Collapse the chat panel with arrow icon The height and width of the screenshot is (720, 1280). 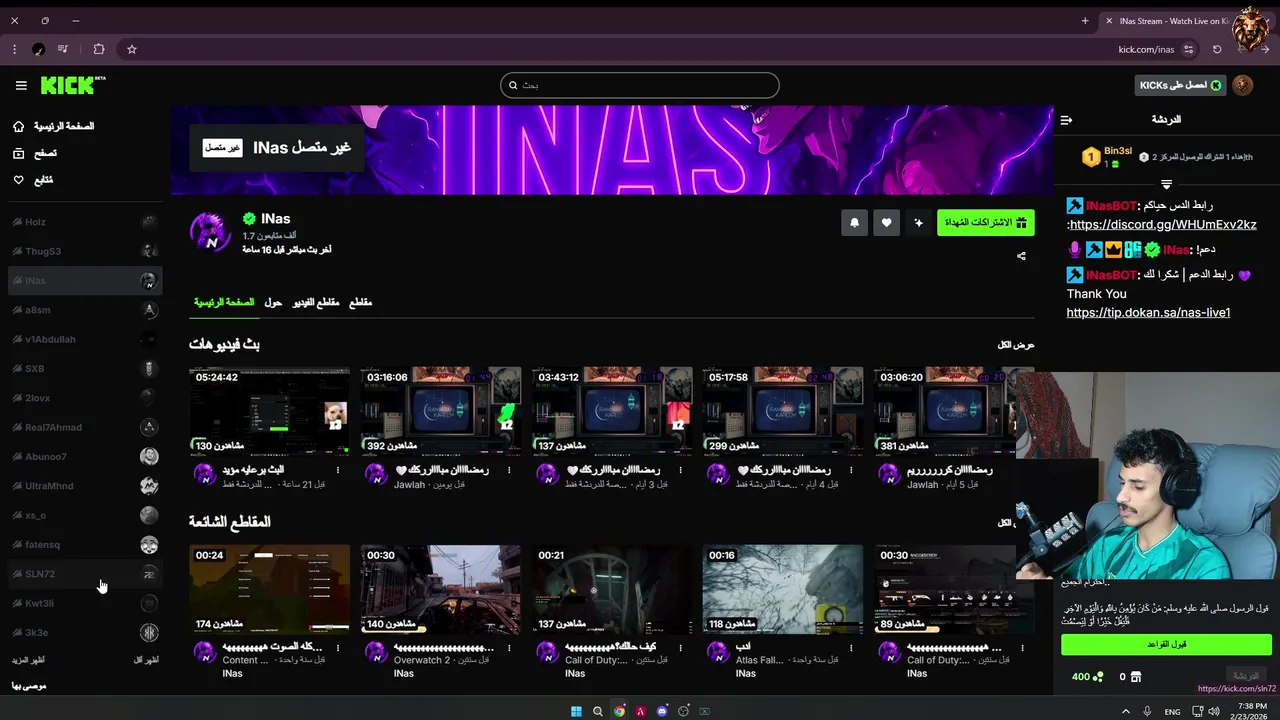point(1066,120)
